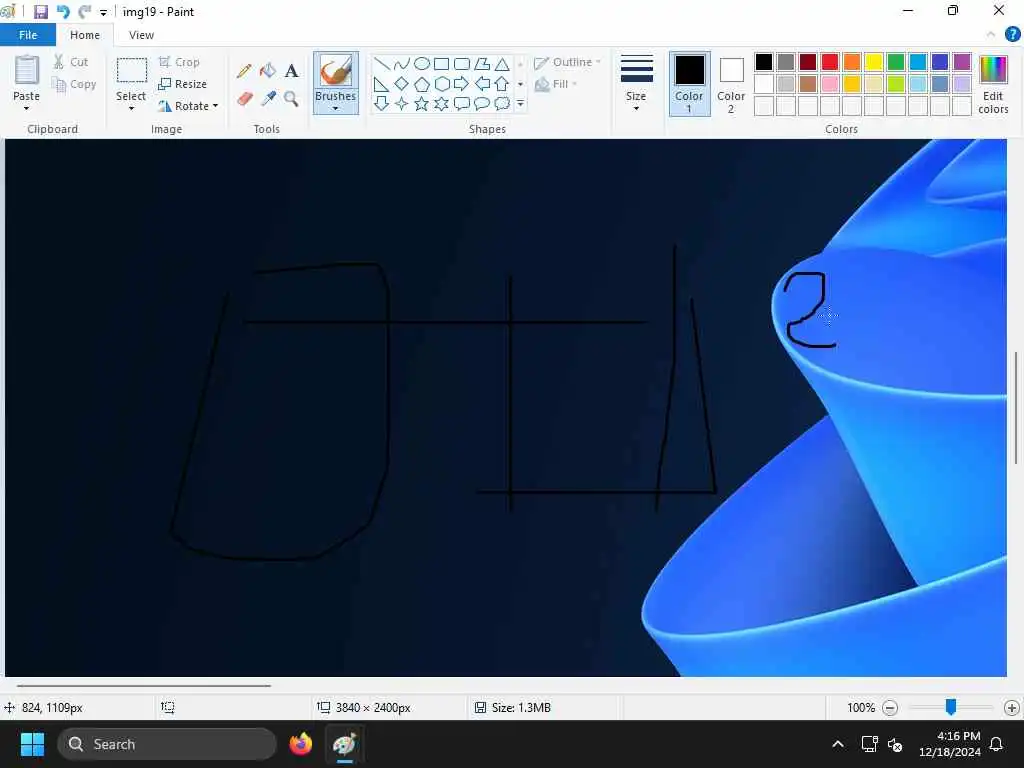Pick the Right arrow shape
The width and height of the screenshot is (1024, 768).
pyautogui.click(x=462, y=84)
